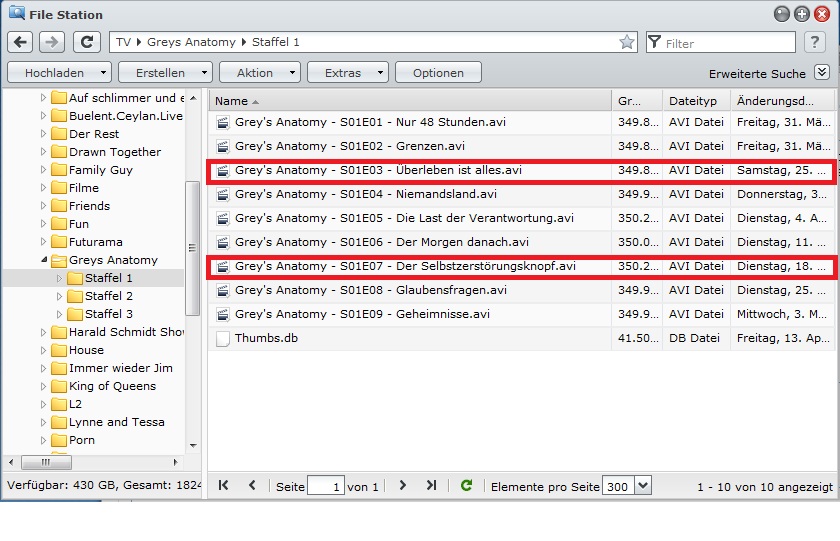This screenshot has width=840, height=541.
Task: Open the Extras menu
Action: [348, 72]
